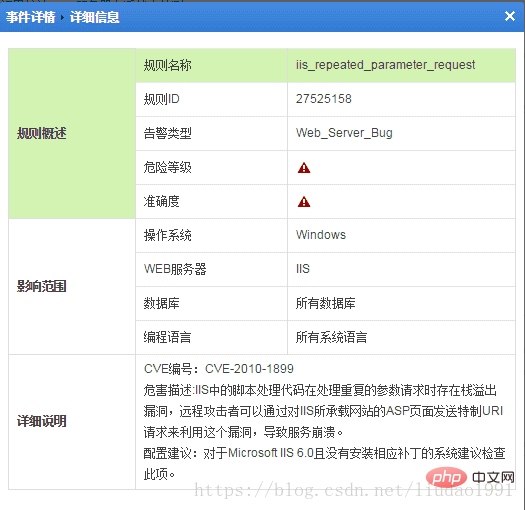
Task: Click the red warning icon for 危险等级
Action: coord(304,167)
